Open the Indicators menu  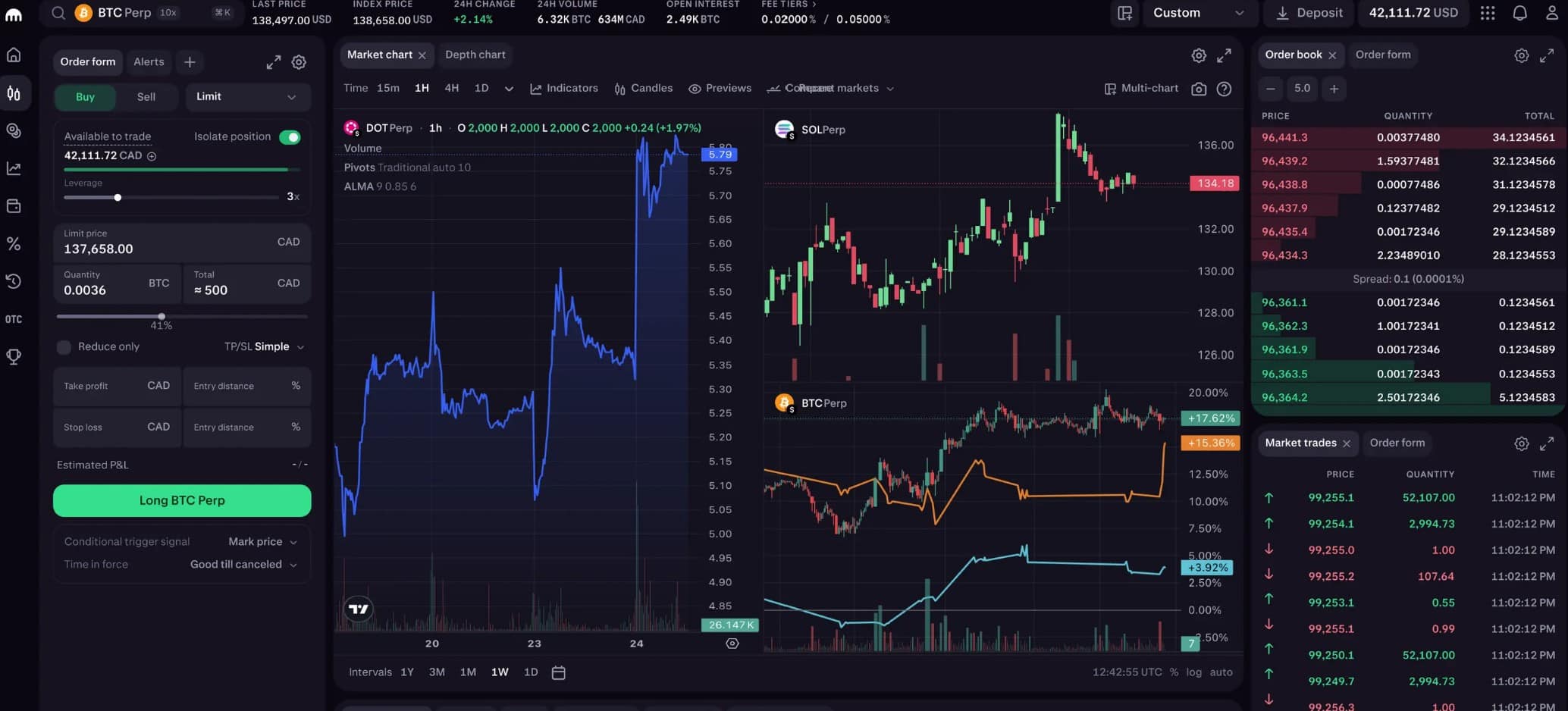tap(563, 88)
